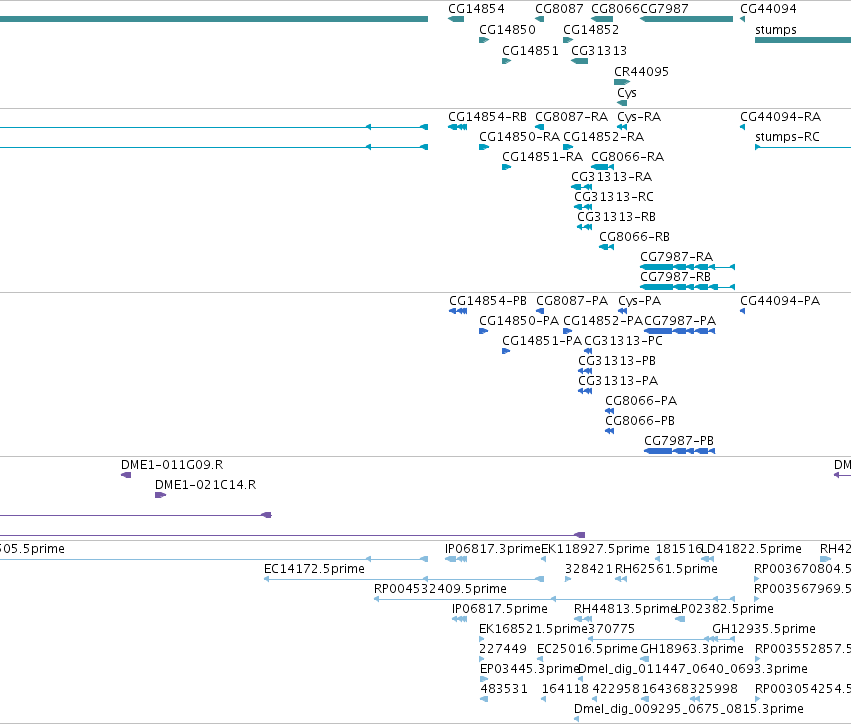Image resolution: width=851 pixels, height=724 pixels.
Task: Select protein label CG31313-PC
Action: 623,341
